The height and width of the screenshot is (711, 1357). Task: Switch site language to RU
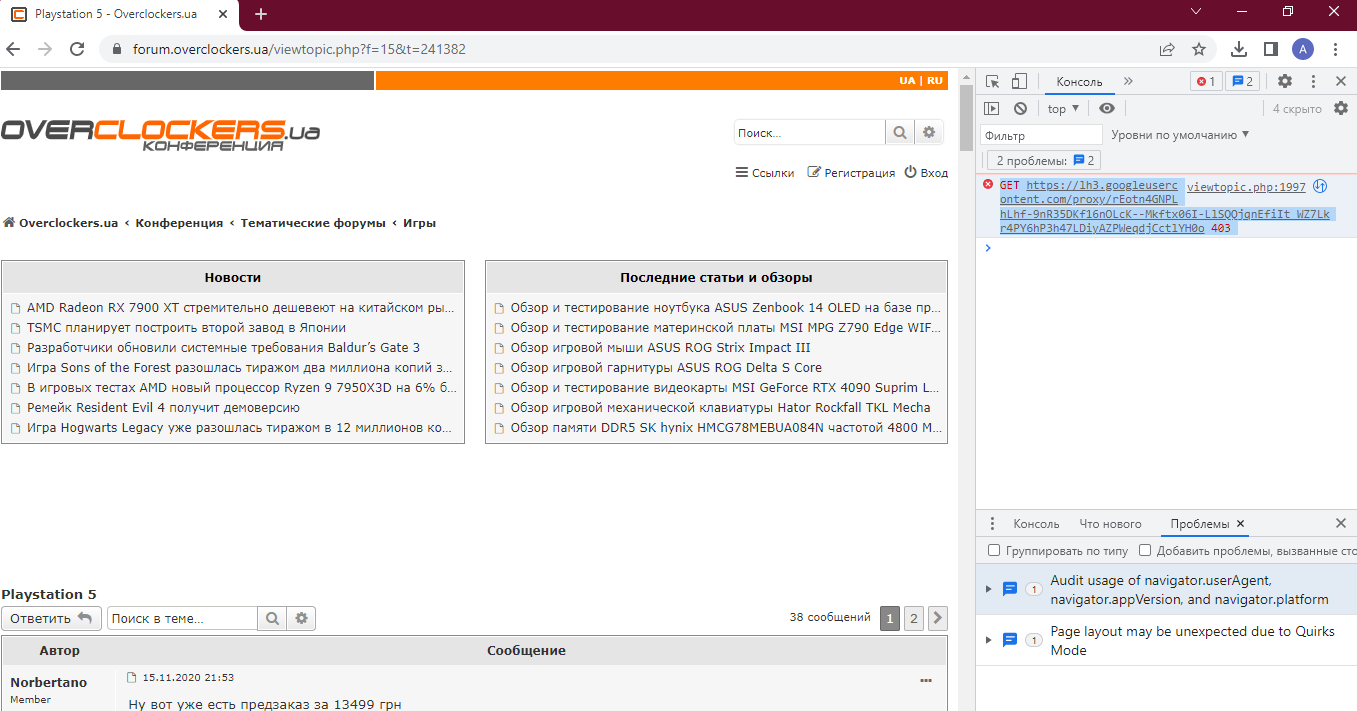pyautogui.click(x=934, y=81)
